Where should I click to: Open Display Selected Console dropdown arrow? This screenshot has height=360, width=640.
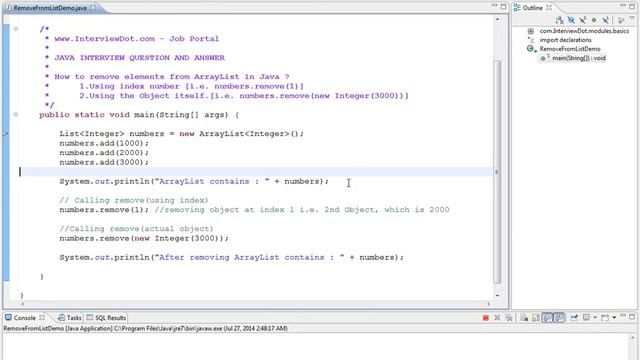(x=595, y=318)
